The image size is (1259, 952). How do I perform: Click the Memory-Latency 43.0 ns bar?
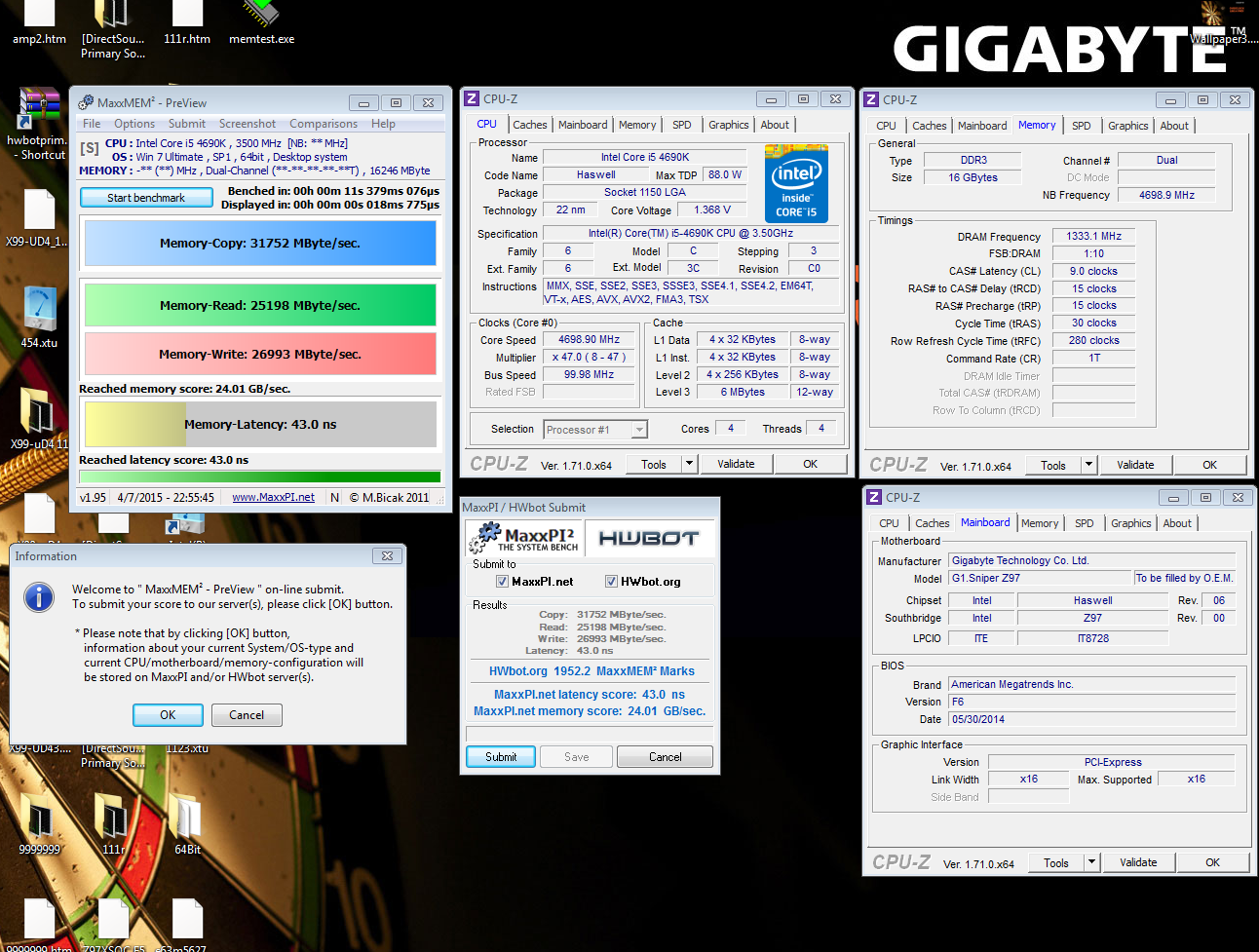[x=260, y=424]
